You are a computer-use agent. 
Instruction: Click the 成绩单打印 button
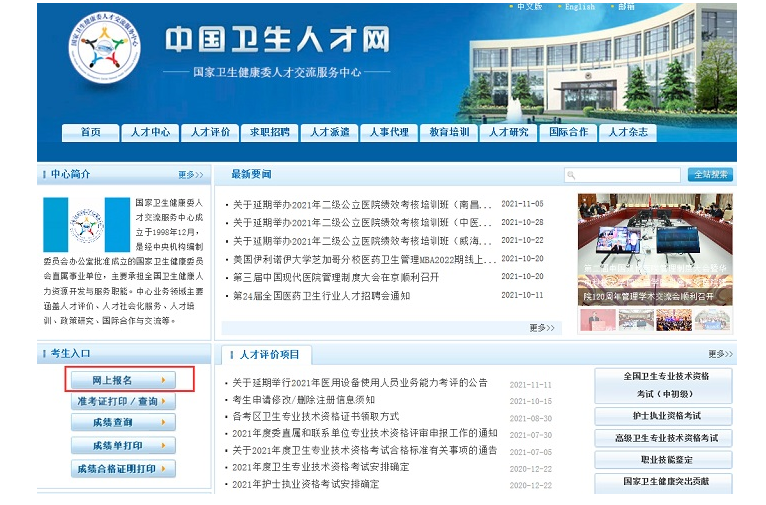[x=123, y=445]
